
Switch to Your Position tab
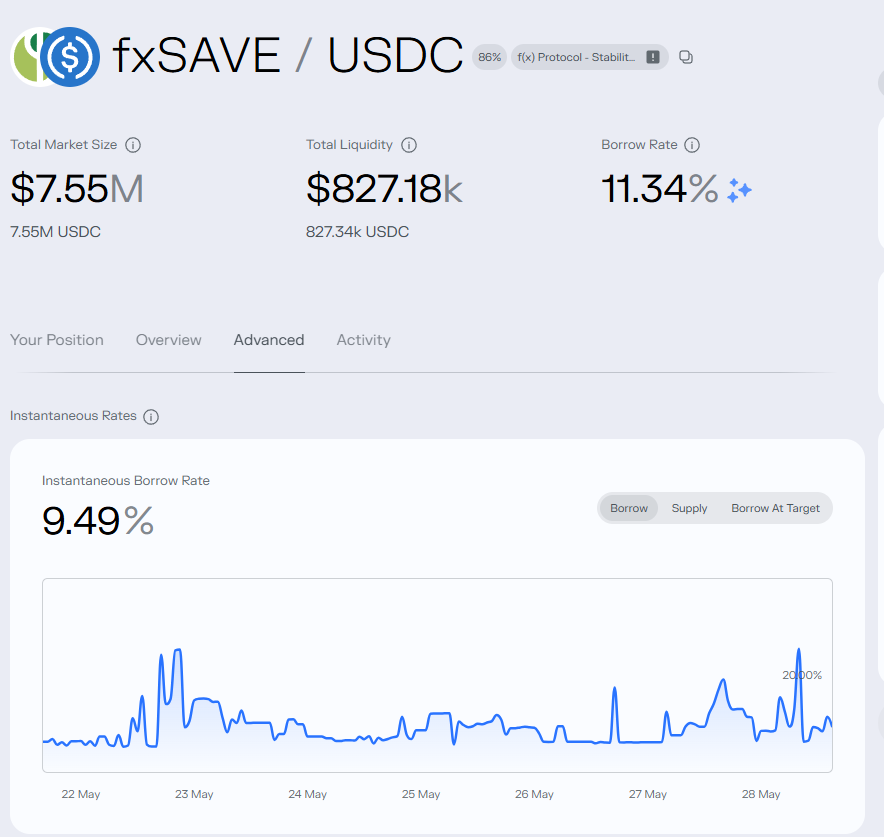[57, 340]
